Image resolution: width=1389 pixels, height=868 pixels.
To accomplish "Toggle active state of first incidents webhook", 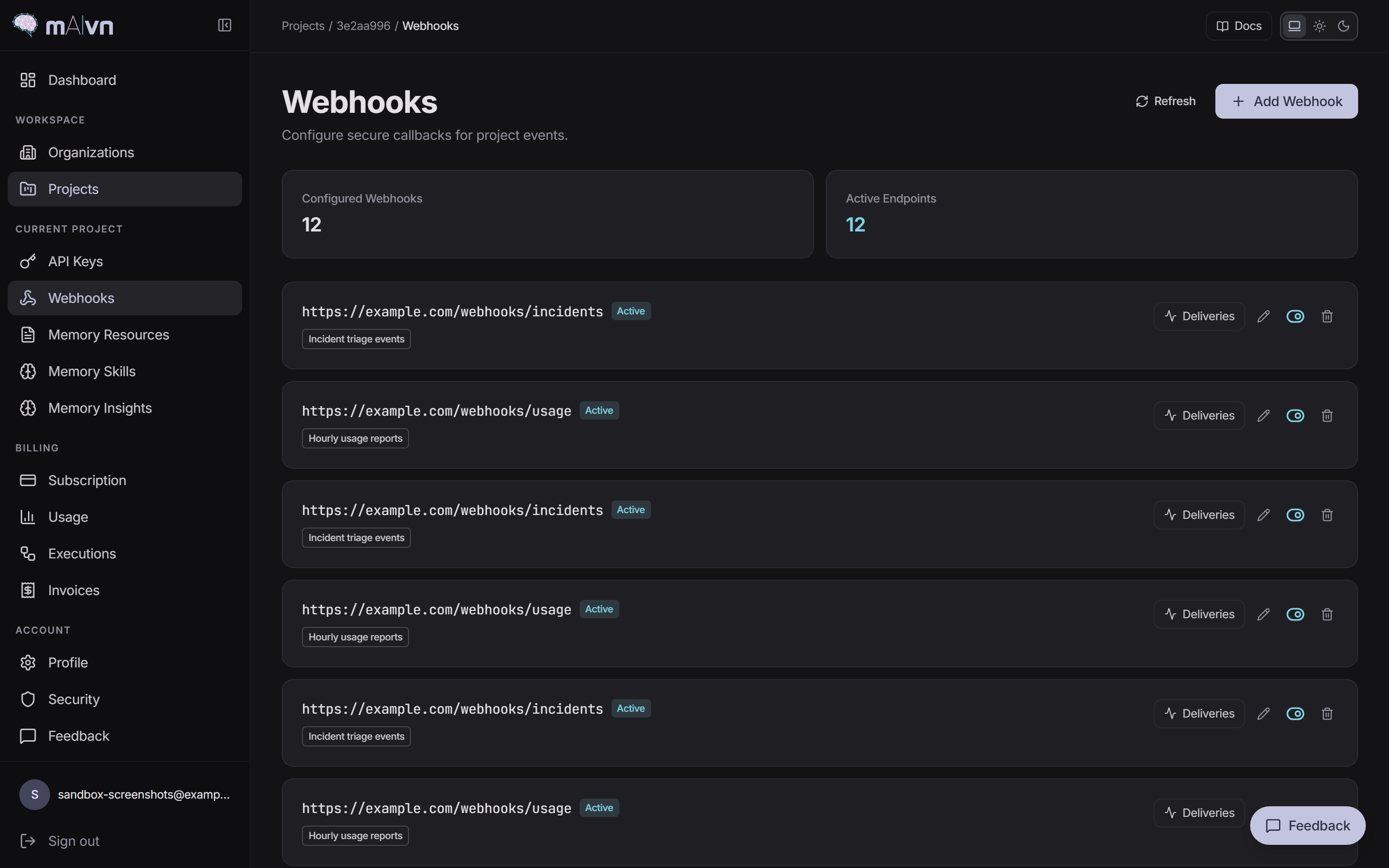I will [x=1295, y=316].
